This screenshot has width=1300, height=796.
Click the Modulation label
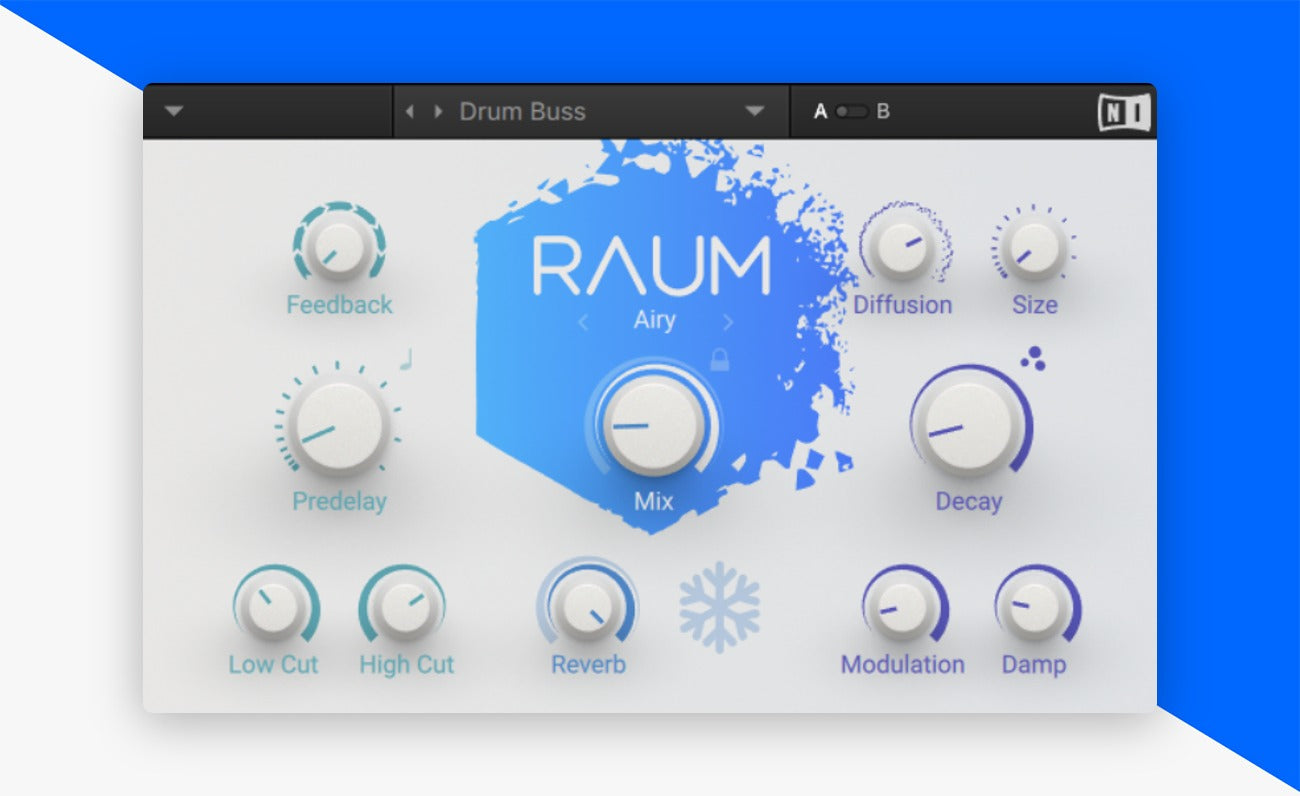[x=902, y=664]
